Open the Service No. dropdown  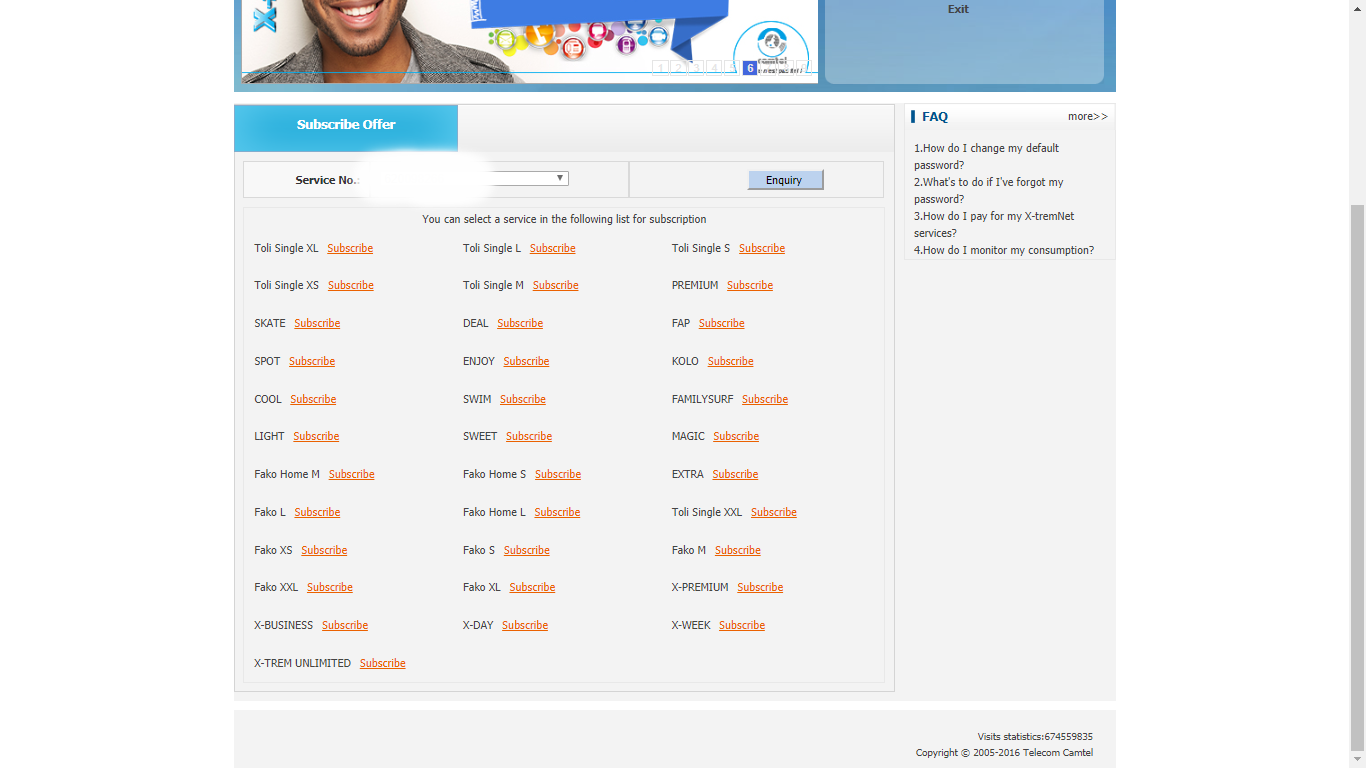(561, 178)
